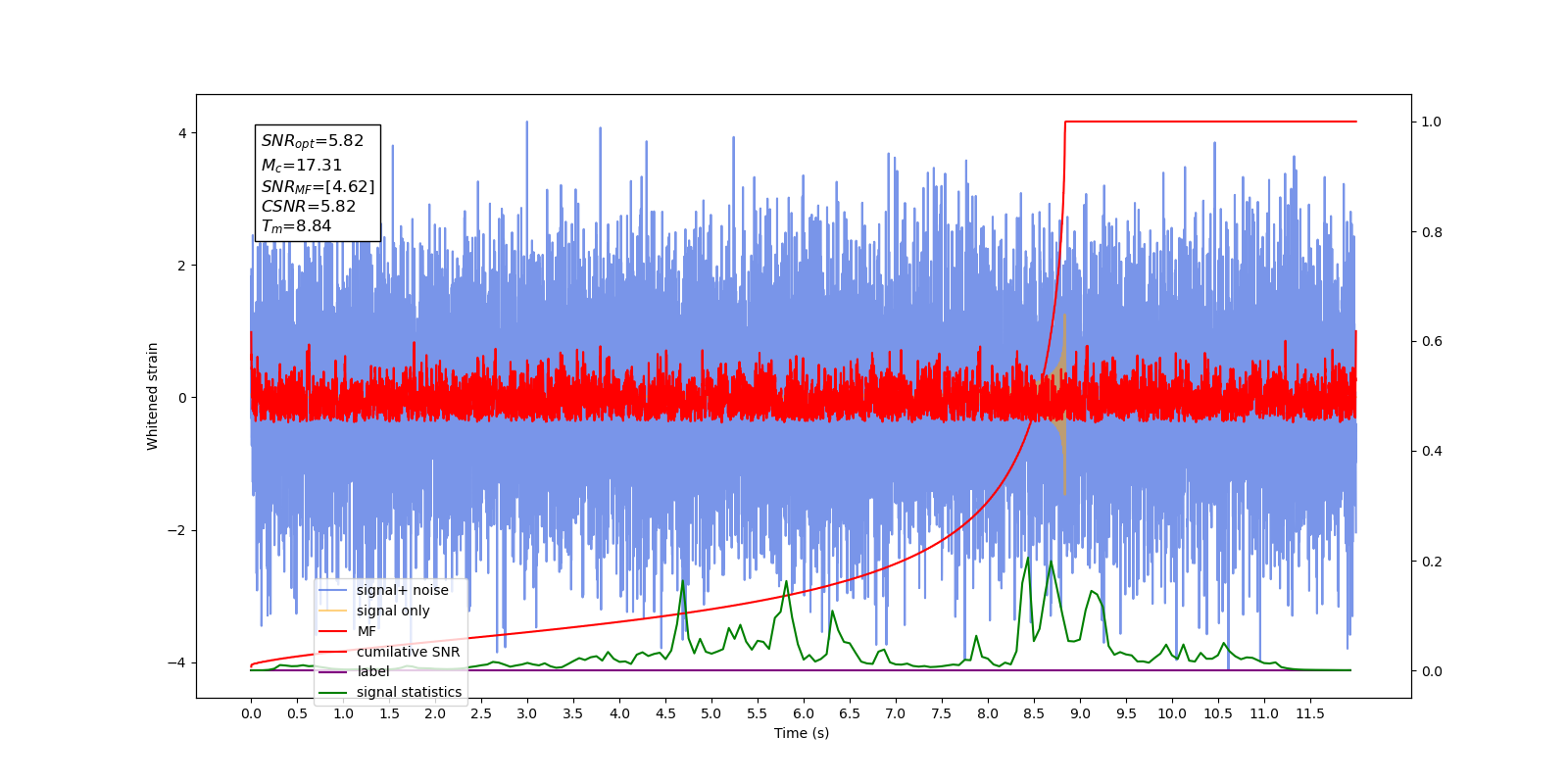Click the 0.6 tick on right axis
The width and height of the screenshot is (1568, 784).
pyautogui.click(x=1432, y=342)
